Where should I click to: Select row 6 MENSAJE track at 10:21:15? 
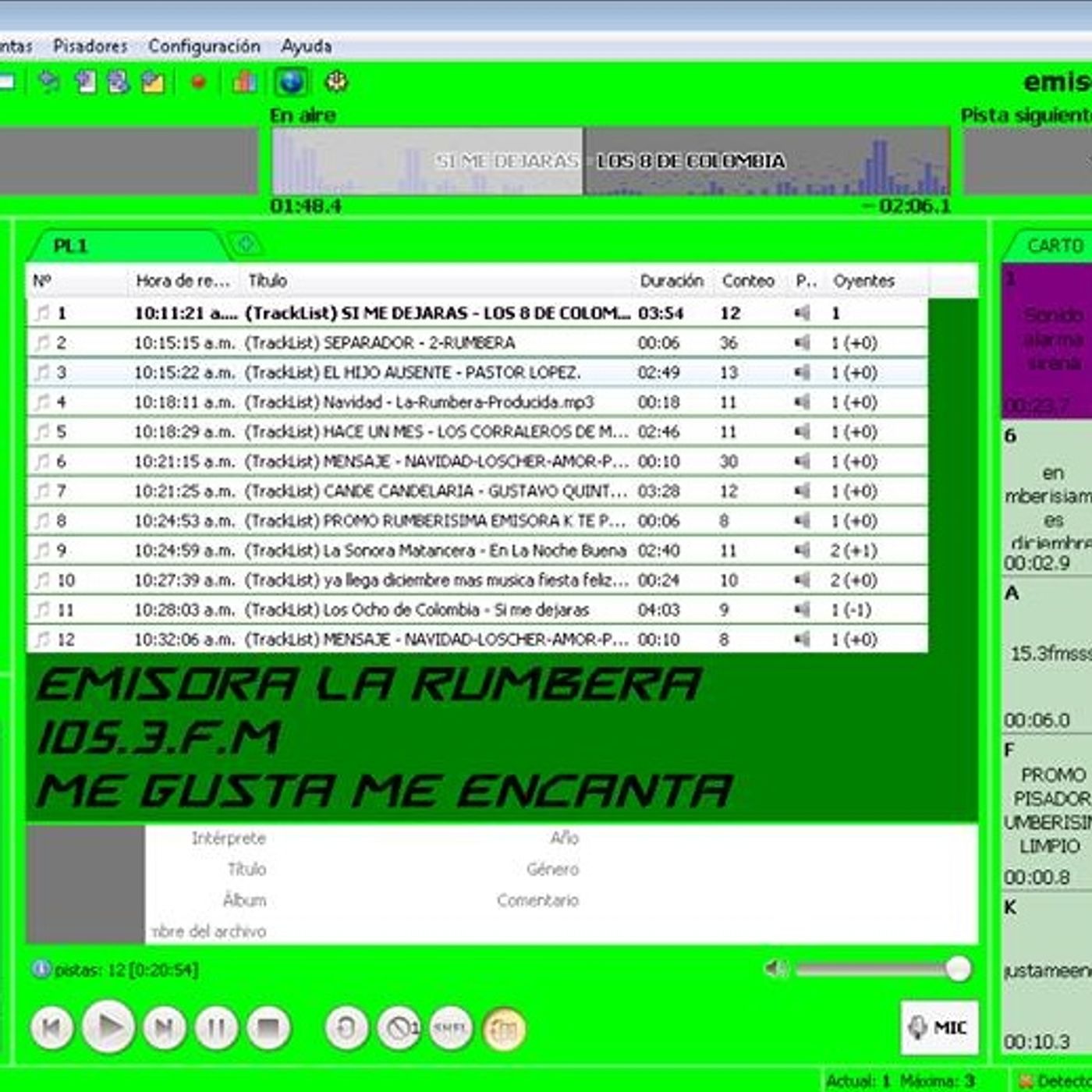pos(477,461)
